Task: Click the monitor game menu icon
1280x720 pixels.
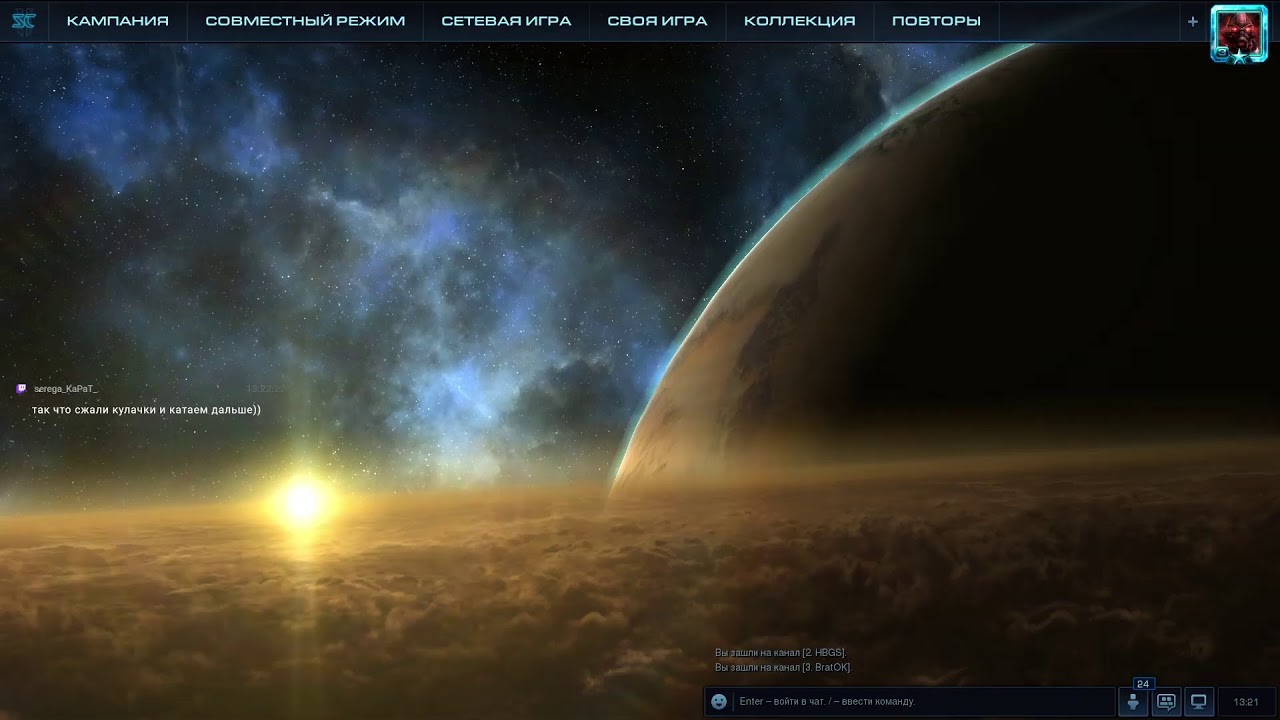Action: (x=1198, y=702)
